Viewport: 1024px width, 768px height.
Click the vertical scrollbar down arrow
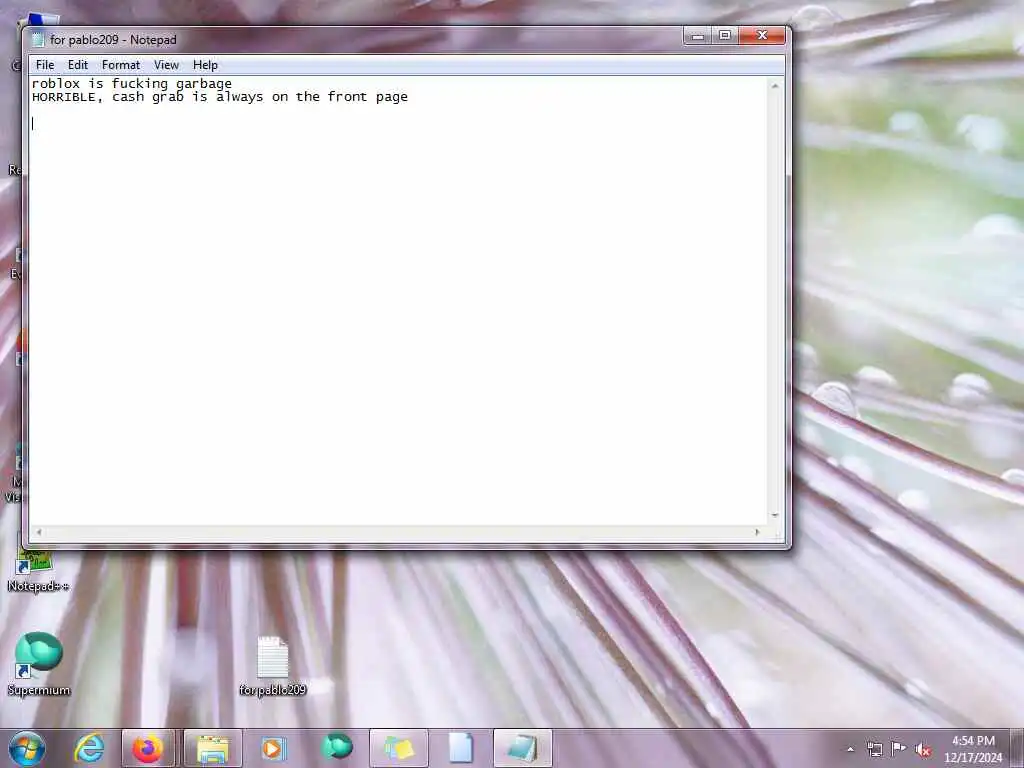[x=775, y=515]
